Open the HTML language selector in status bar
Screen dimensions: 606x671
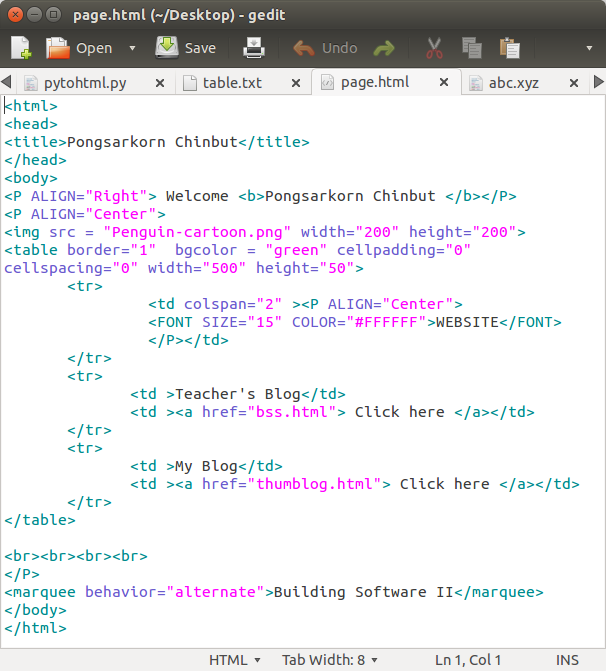[235, 660]
